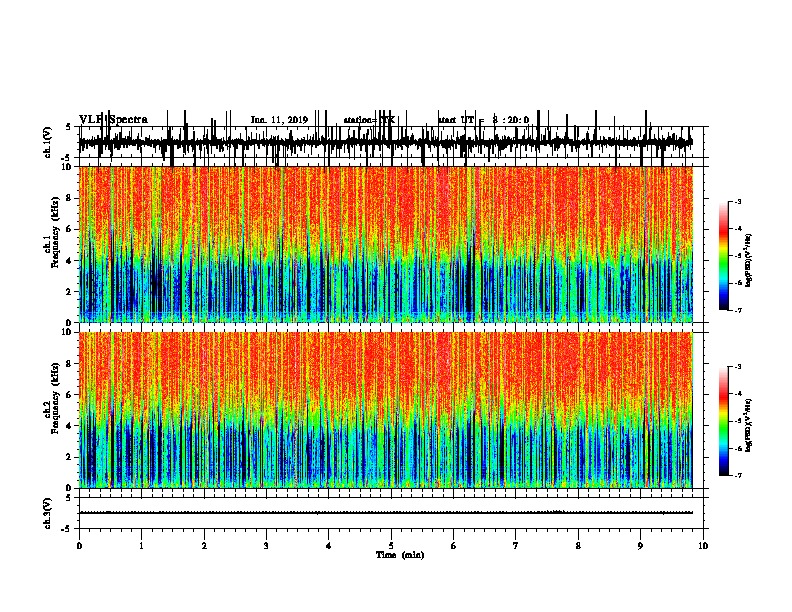Viewport: 792px width, 612px height.
Task: Select the ch.2 spectrogram "2" kHz tick
Action: (x=70, y=457)
